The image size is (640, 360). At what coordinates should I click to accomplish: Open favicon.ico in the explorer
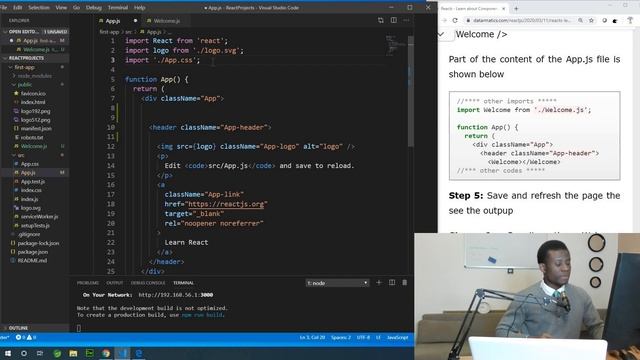point(33,93)
